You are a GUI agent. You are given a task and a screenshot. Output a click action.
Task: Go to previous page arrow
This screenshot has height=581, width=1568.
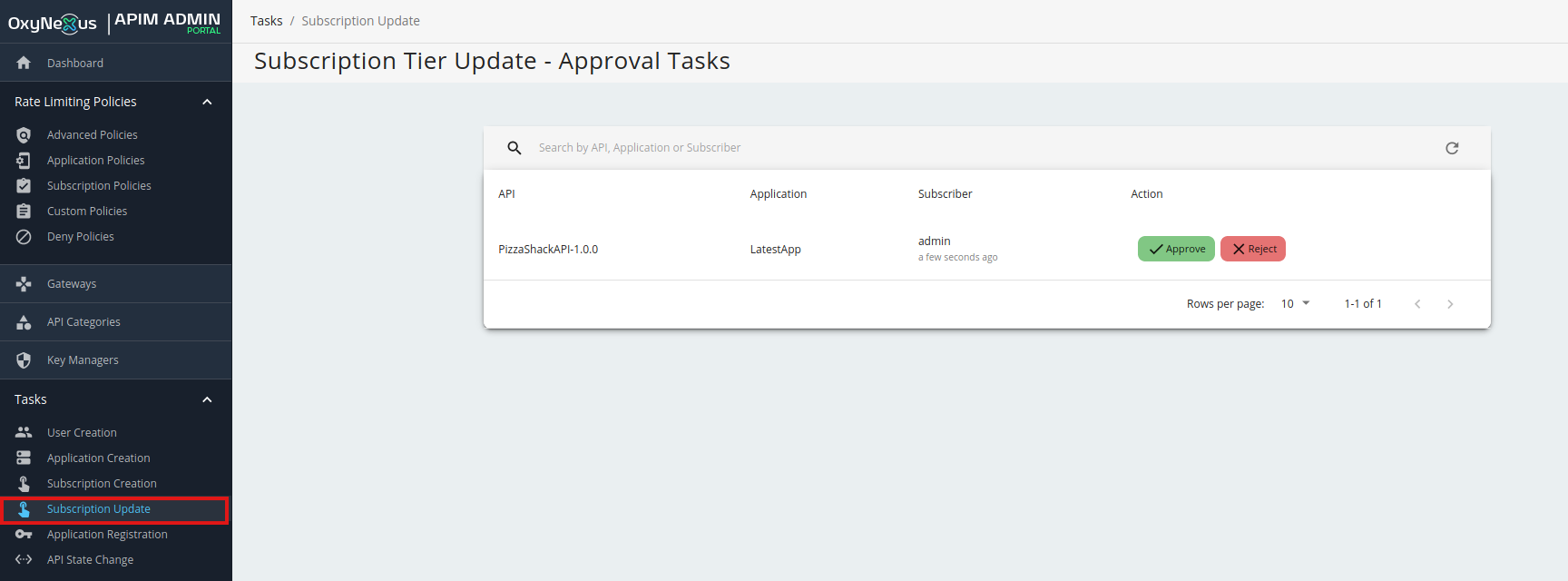tap(1417, 304)
